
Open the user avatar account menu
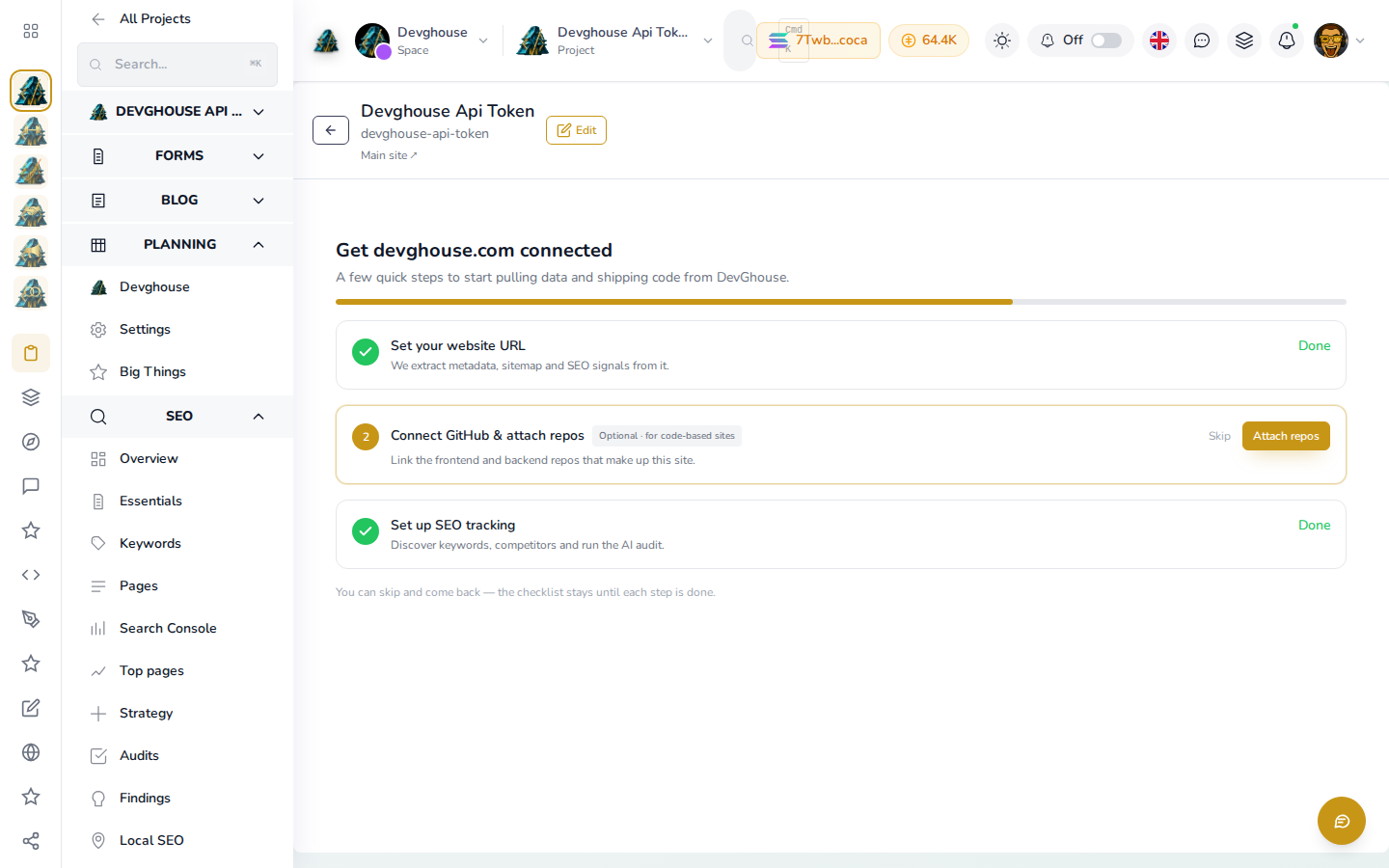(x=1339, y=41)
